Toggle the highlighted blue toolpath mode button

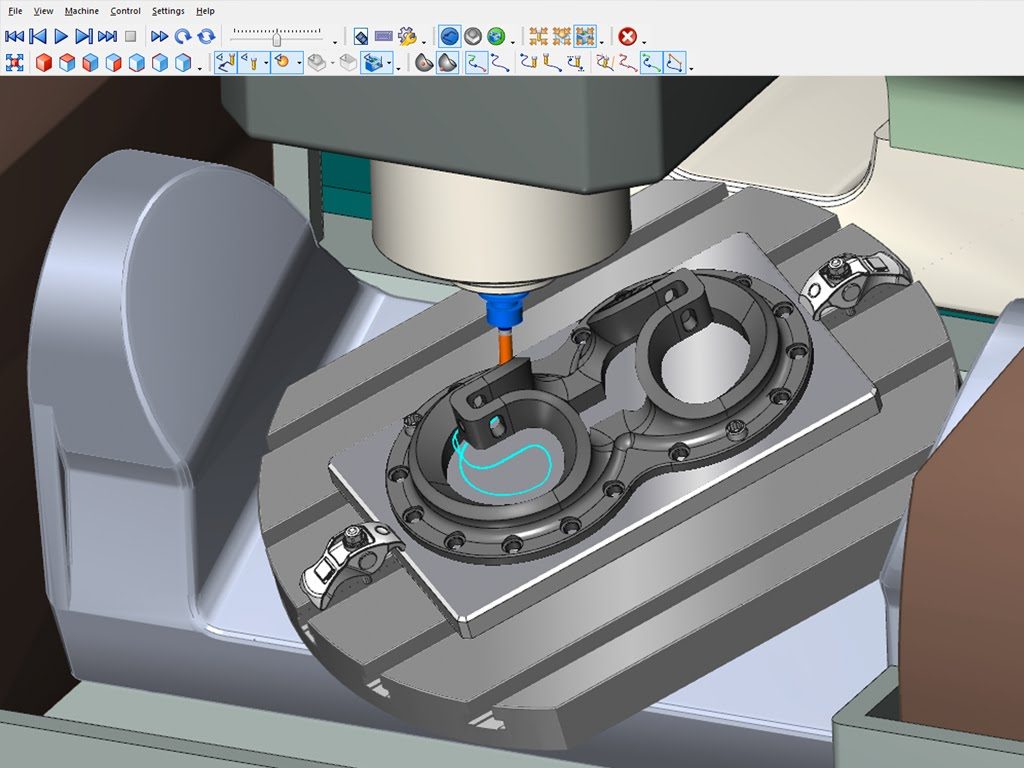click(x=450, y=37)
